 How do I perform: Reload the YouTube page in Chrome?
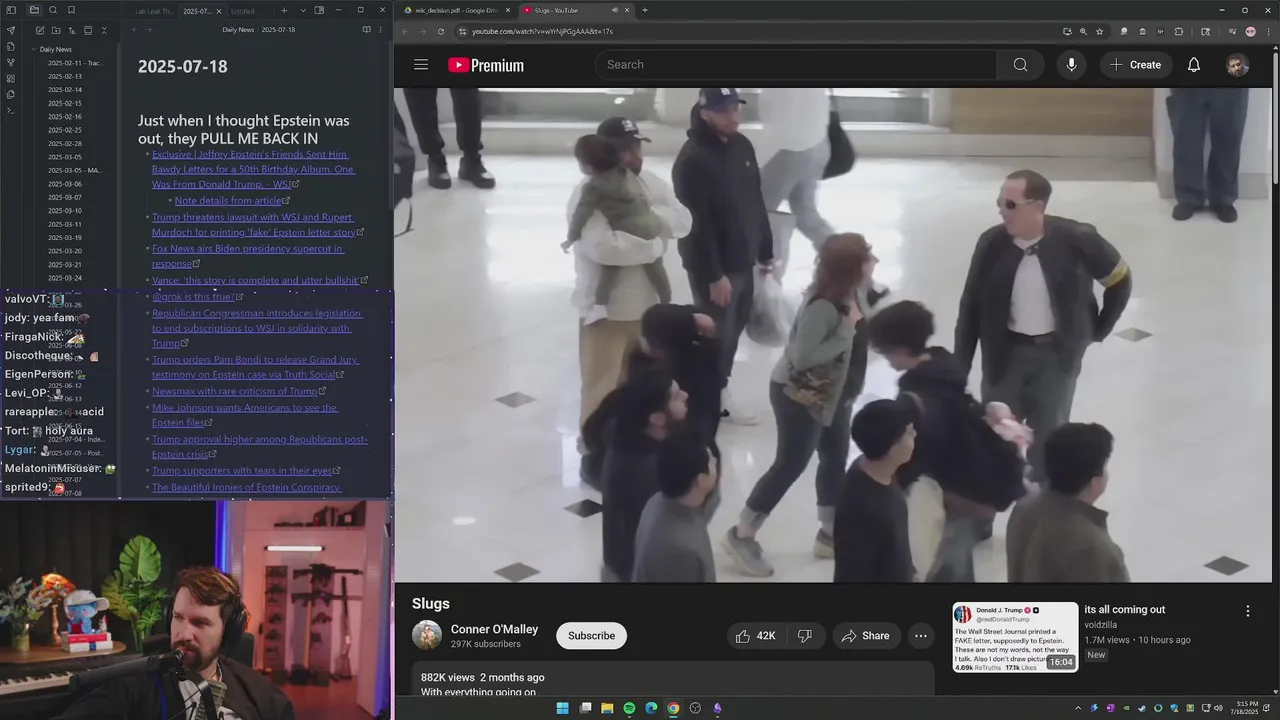tap(441, 31)
